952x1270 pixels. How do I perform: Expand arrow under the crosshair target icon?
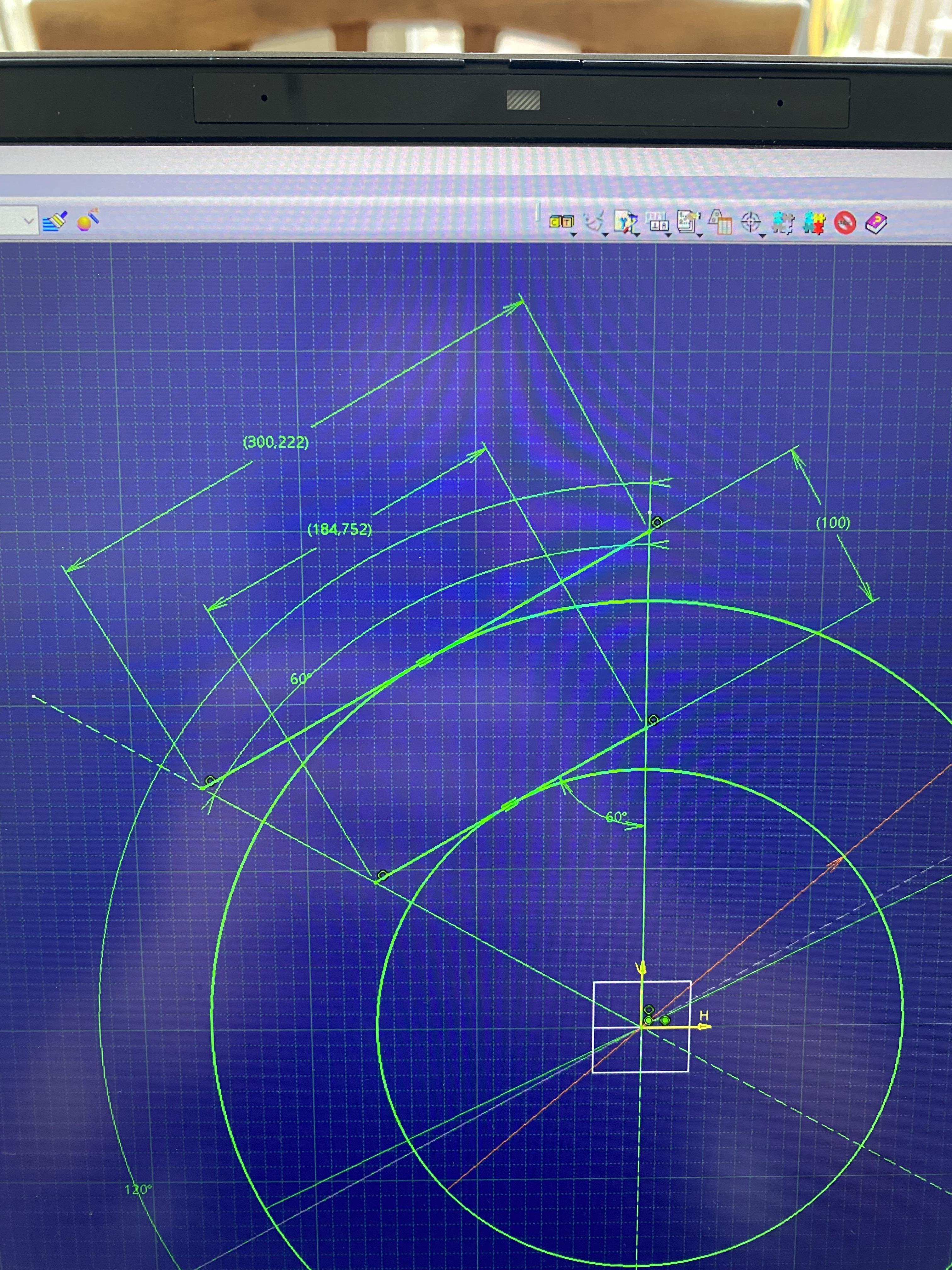click(x=762, y=236)
